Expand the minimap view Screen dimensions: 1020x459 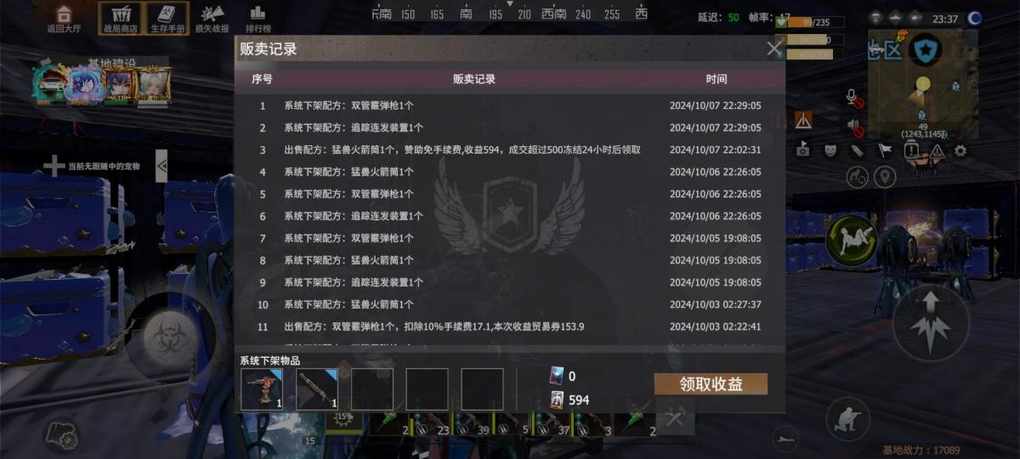(922, 82)
